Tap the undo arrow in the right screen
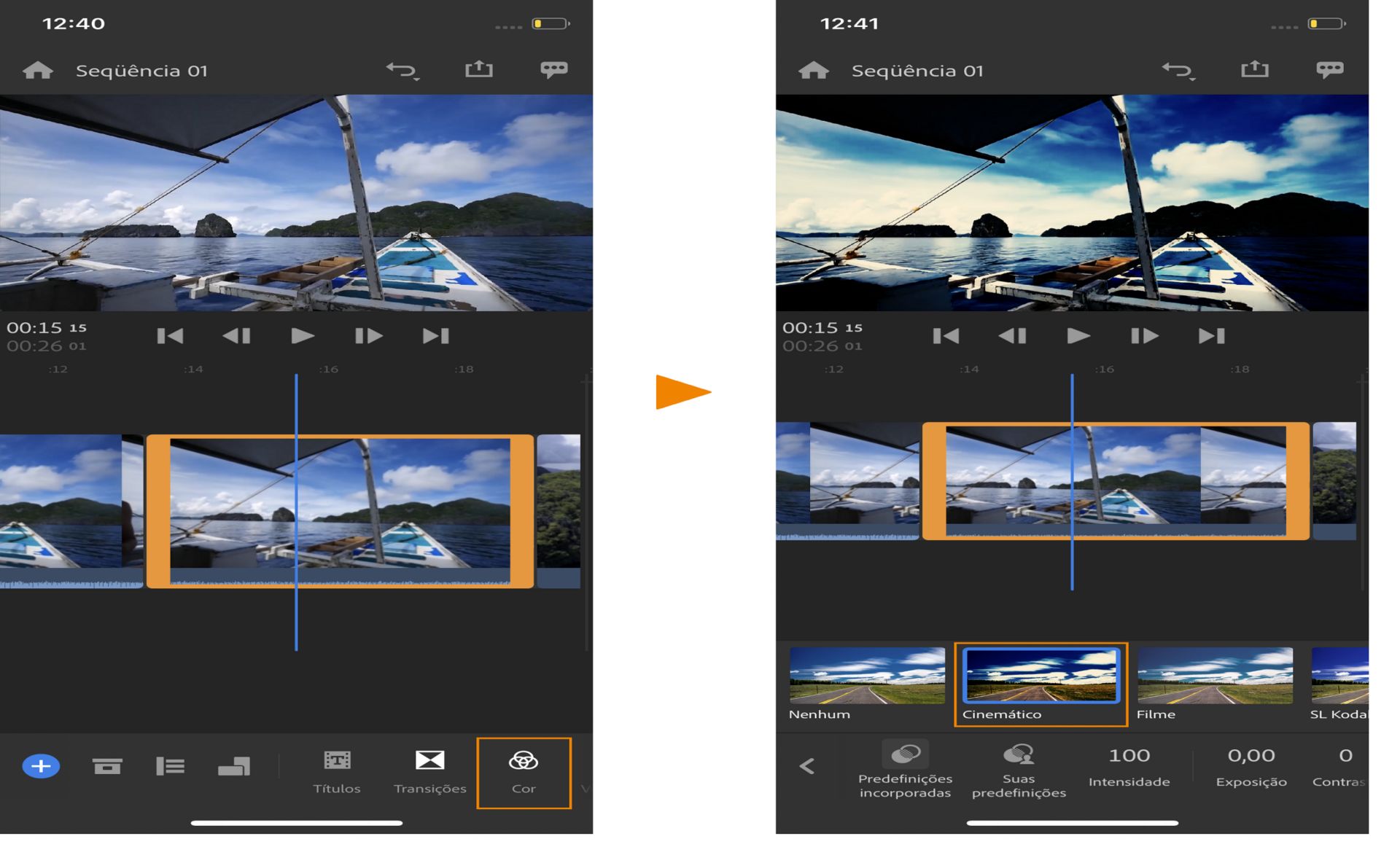This screenshot has height=855, width=1400. [x=1177, y=70]
